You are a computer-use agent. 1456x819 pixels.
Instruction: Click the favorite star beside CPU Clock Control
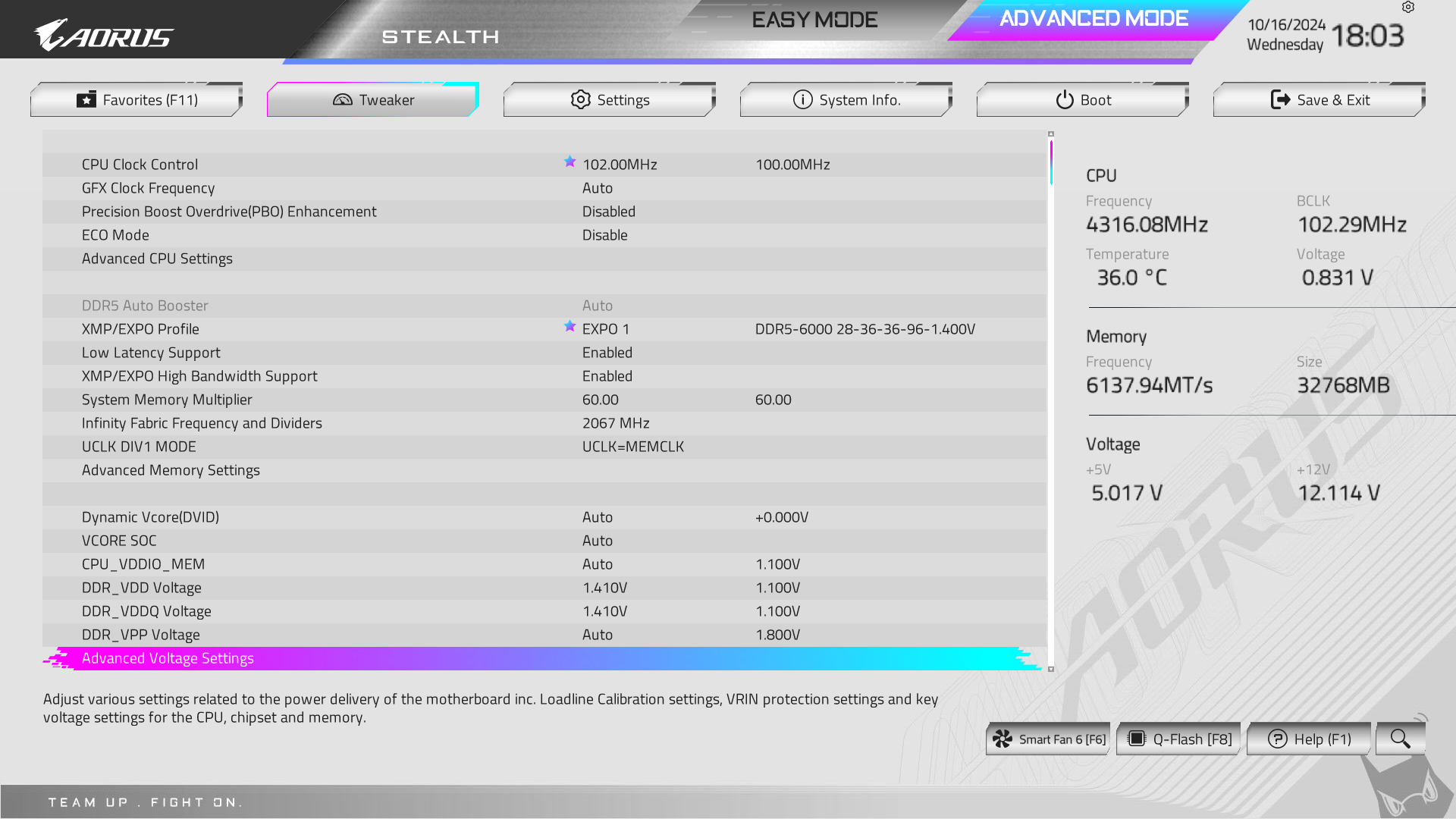pyautogui.click(x=570, y=162)
